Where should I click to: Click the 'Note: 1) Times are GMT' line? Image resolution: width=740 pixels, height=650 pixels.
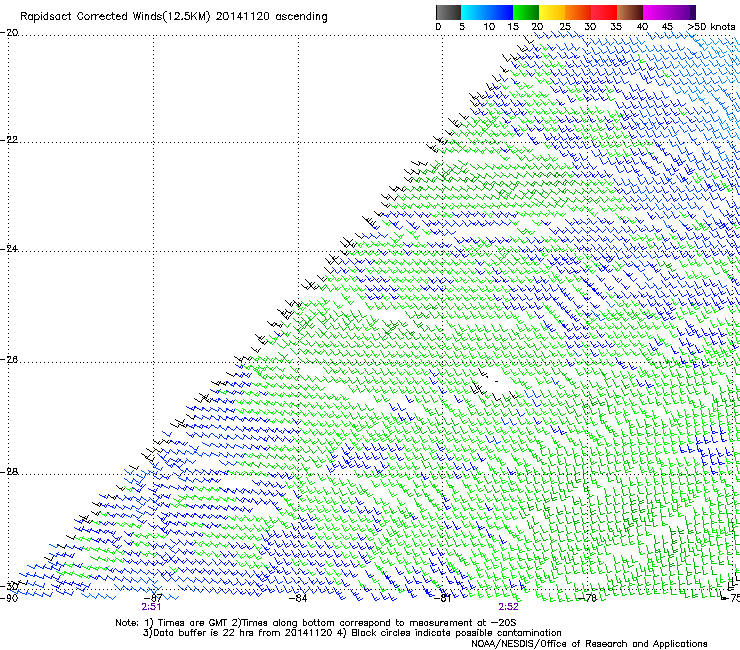(x=315, y=623)
